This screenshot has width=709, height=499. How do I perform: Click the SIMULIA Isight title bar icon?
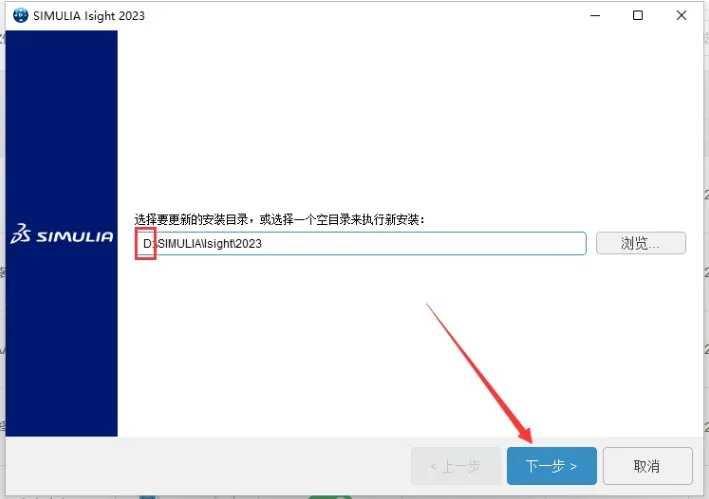tap(21, 15)
